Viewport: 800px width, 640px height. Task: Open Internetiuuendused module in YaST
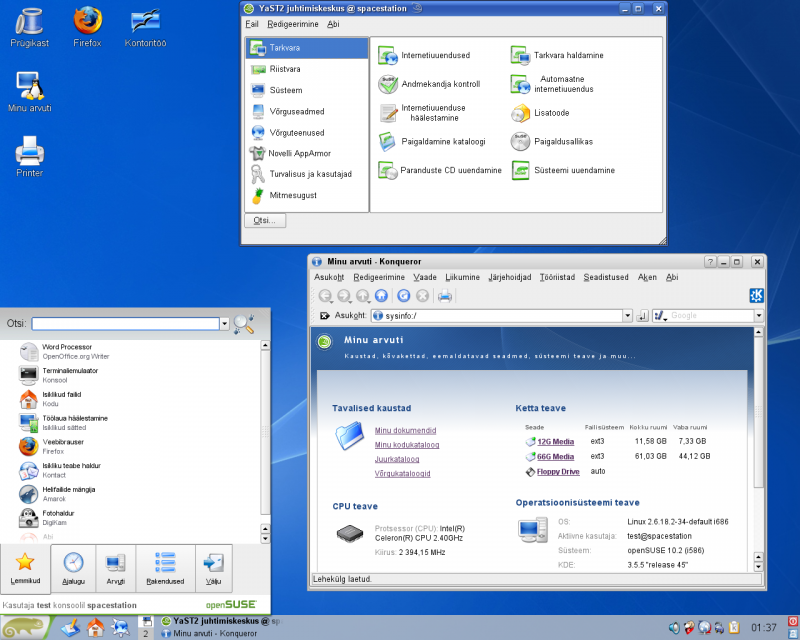click(x=424, y=55)
